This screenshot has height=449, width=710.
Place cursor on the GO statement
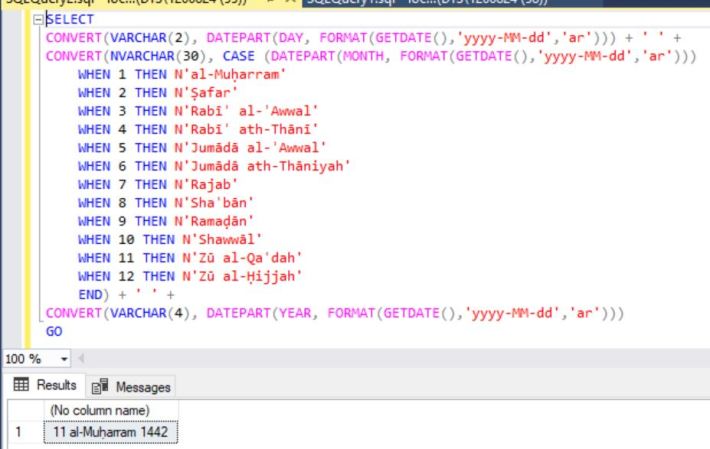[x=54, y=330]
